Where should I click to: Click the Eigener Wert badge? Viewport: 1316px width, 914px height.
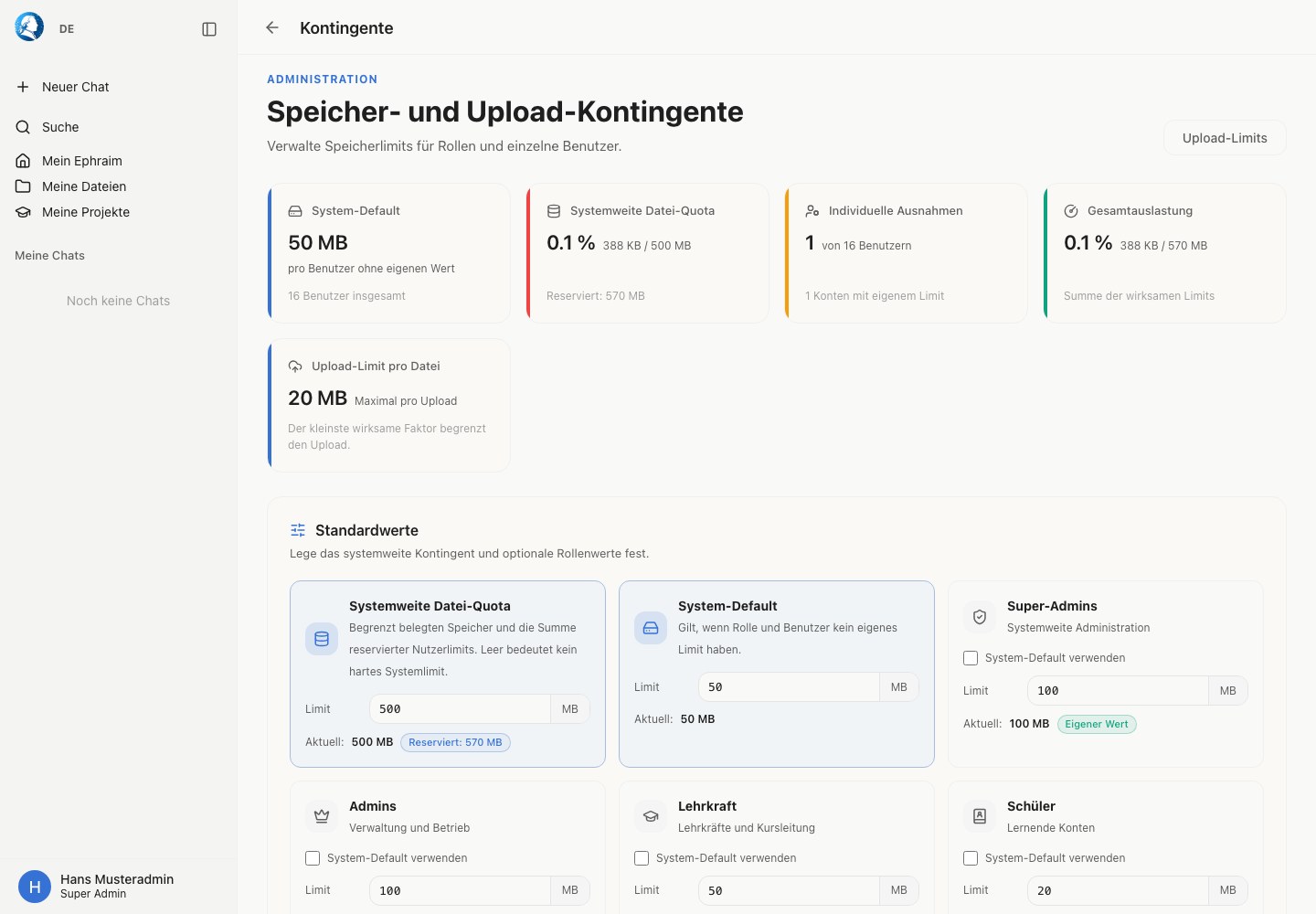point(1097,724)
